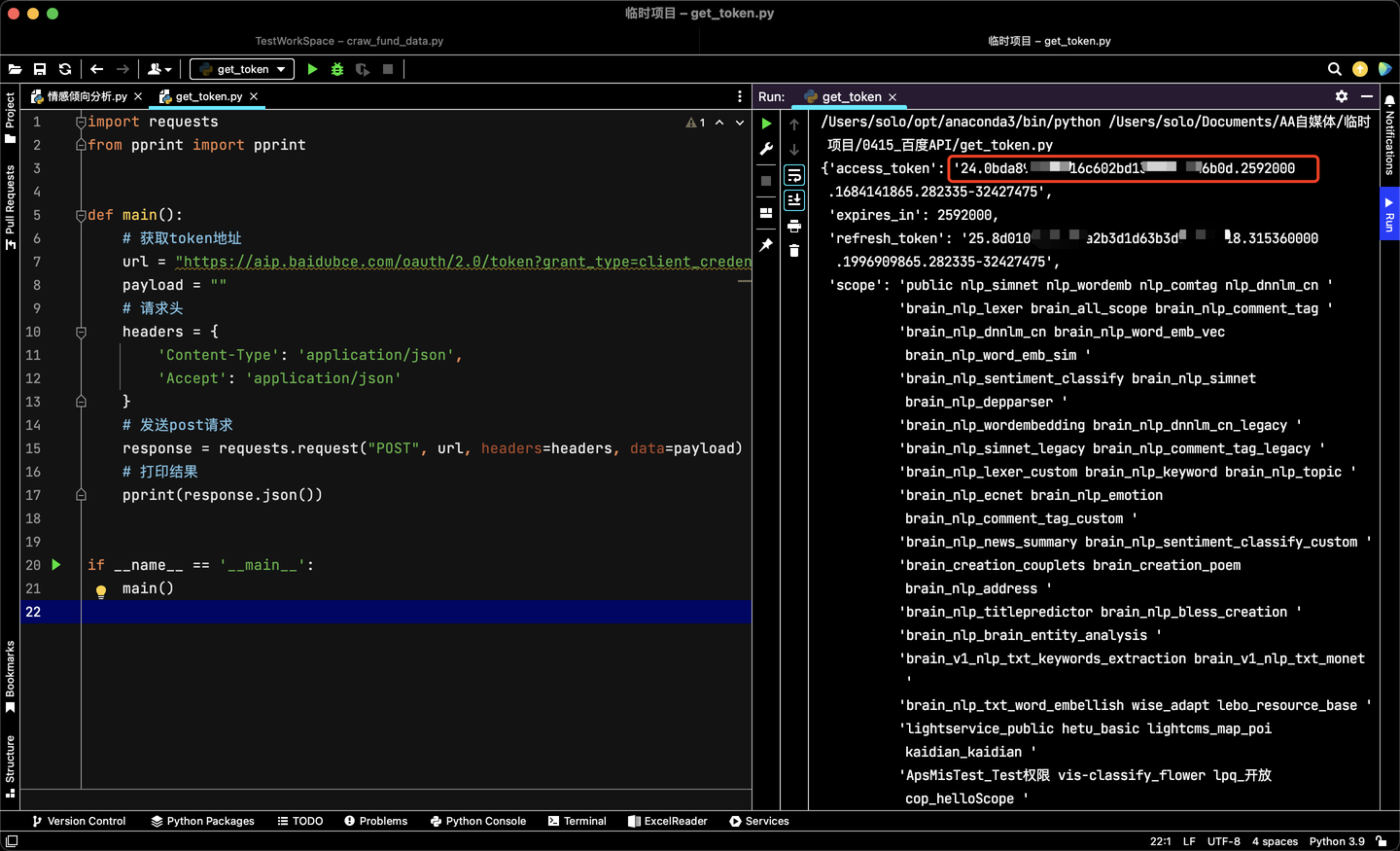Screen dimensions: 1400x851
Task: Open the Python Console
Action: [477, 821]
